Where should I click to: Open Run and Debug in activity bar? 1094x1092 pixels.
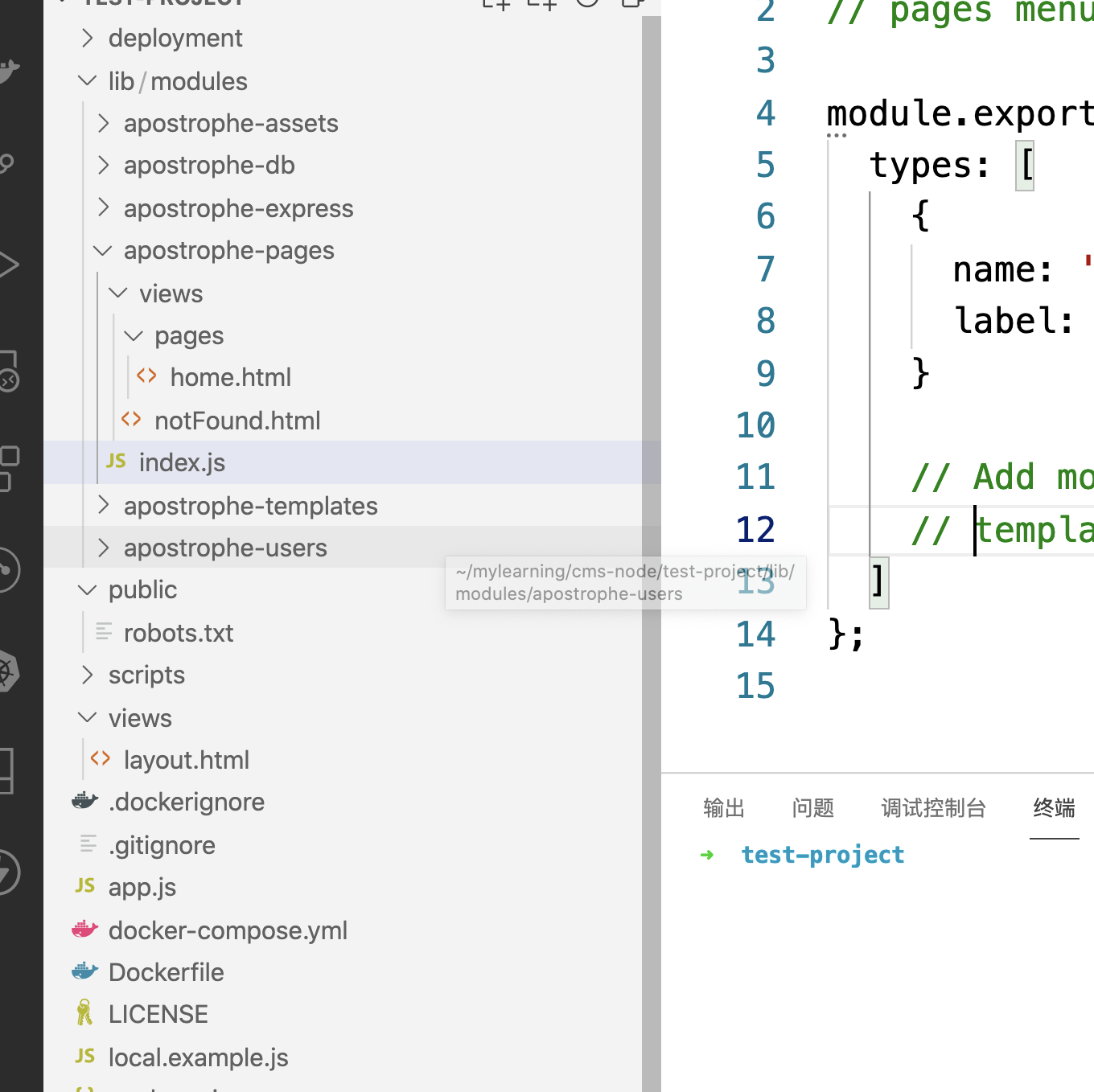(x=8, y=265)
